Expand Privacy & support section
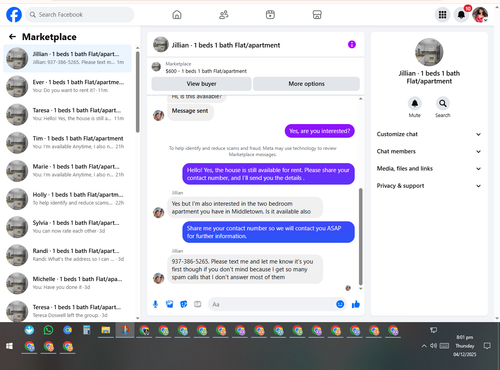This screenshot has width=500, height=370. pos(429,186)
